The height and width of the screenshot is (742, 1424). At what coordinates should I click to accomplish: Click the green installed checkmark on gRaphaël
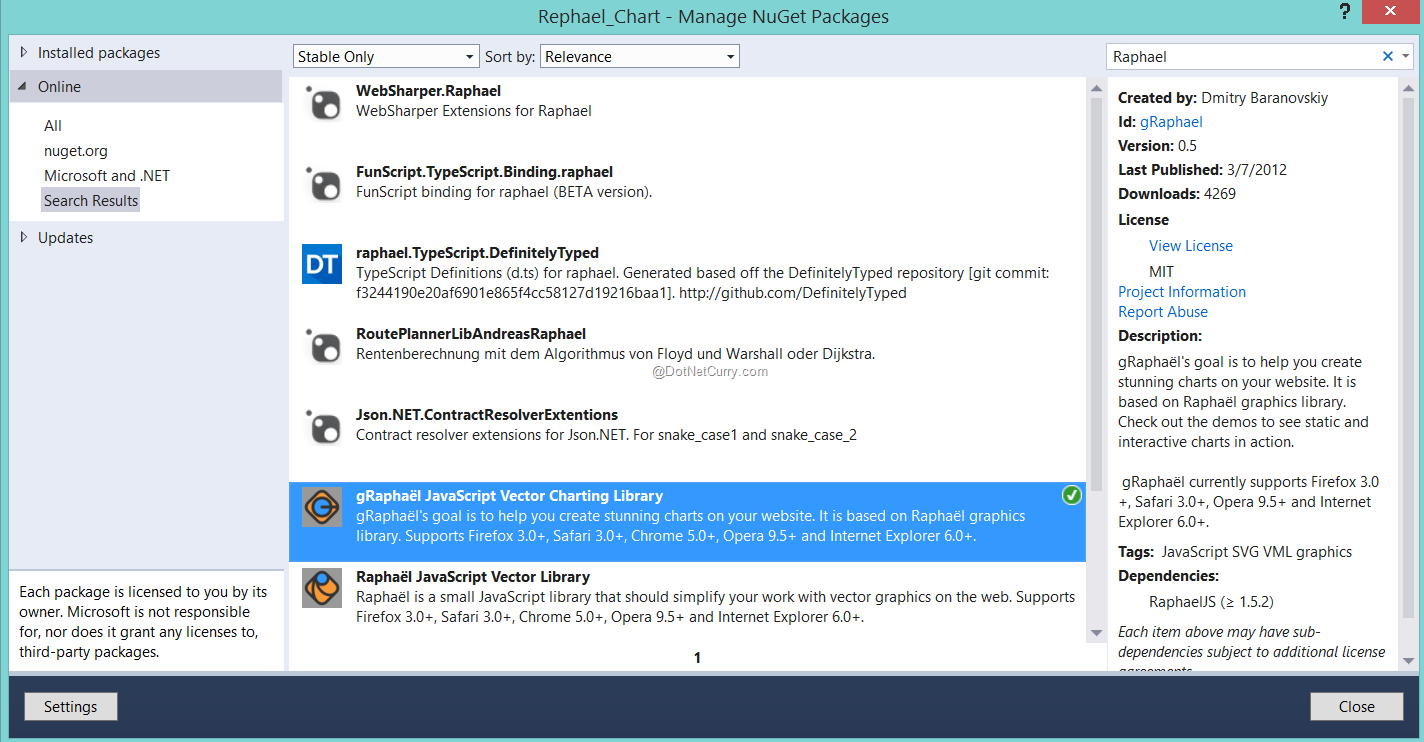(1071, 495)
